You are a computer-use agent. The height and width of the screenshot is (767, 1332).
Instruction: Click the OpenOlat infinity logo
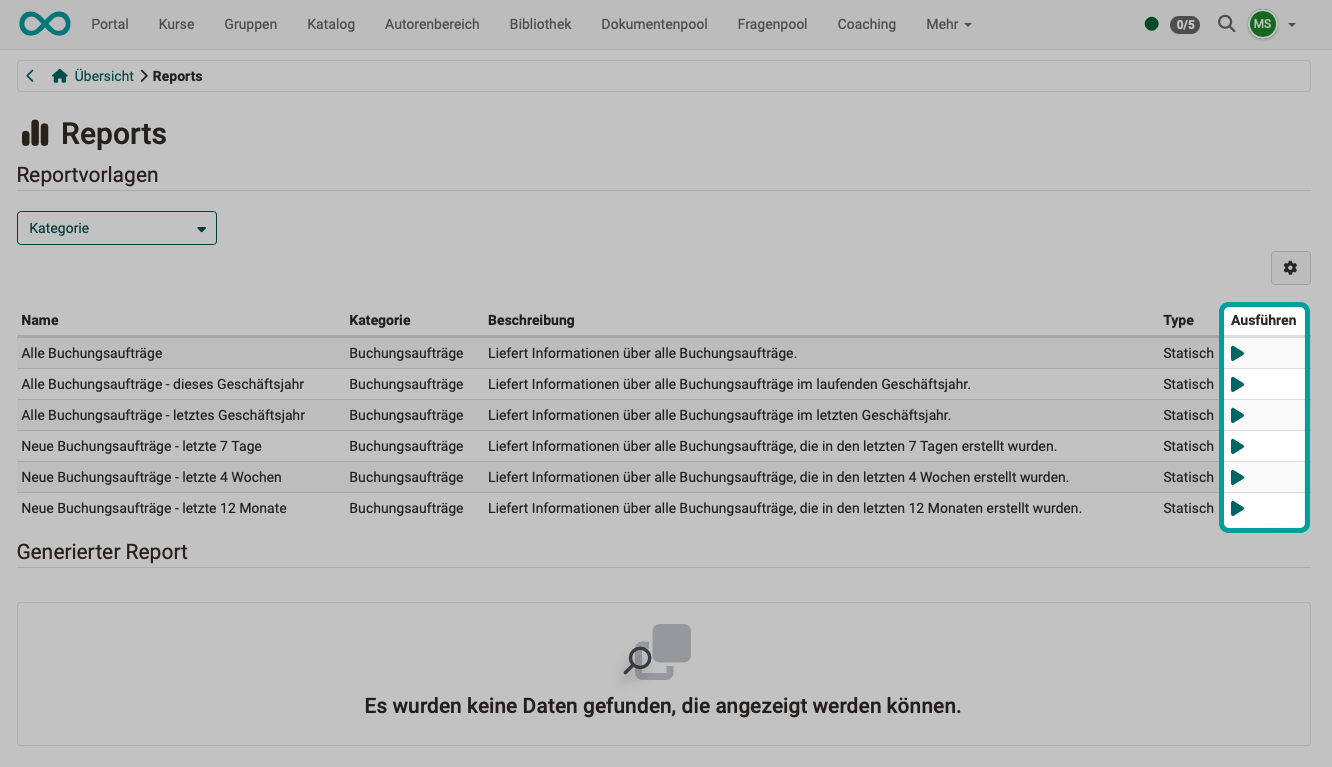pyautogui.click(x=44, y=23)
